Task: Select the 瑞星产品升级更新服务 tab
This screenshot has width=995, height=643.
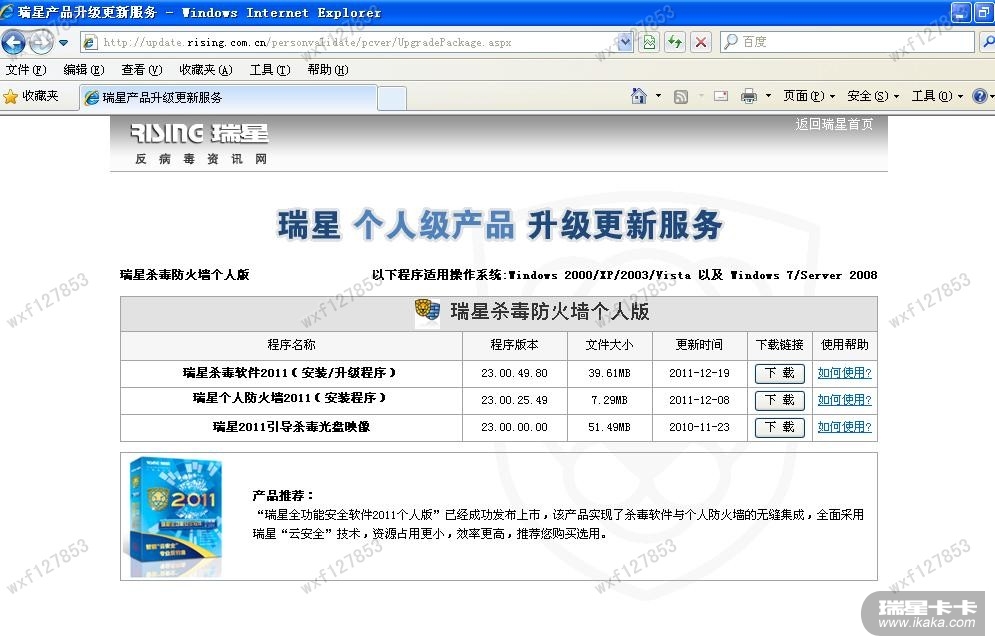Action: pyautogui.click(x=228, y=98)
